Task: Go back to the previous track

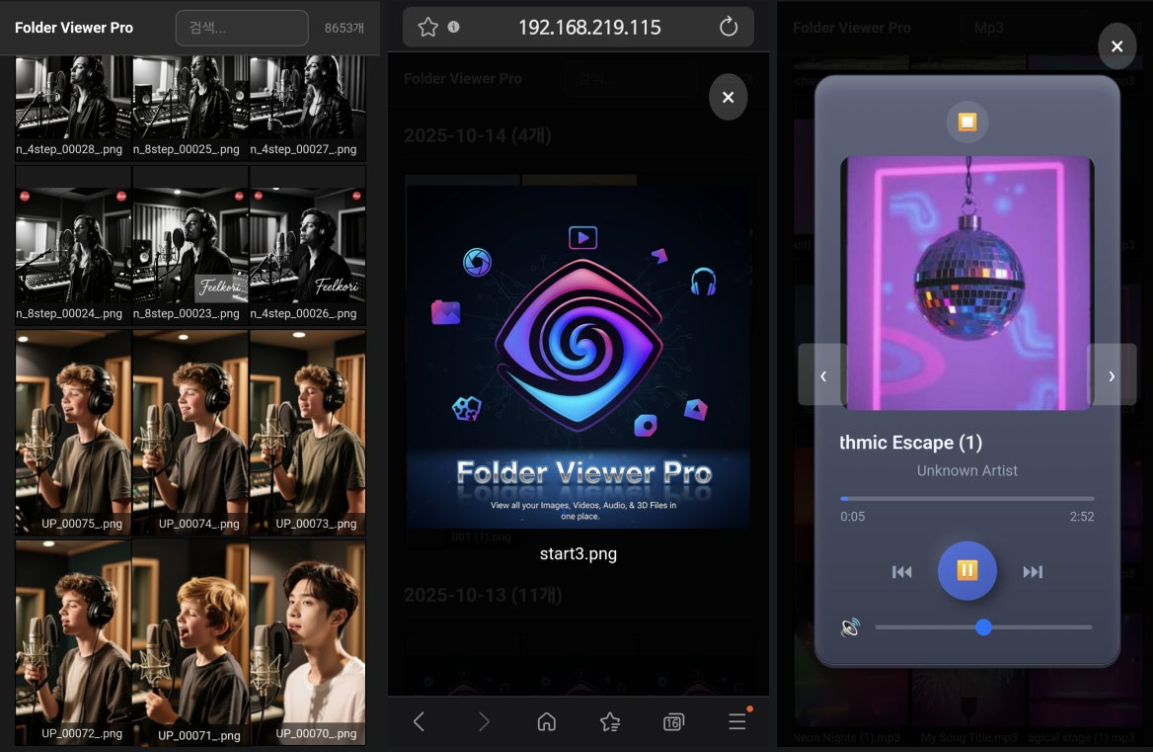Action: pos(902,572)
